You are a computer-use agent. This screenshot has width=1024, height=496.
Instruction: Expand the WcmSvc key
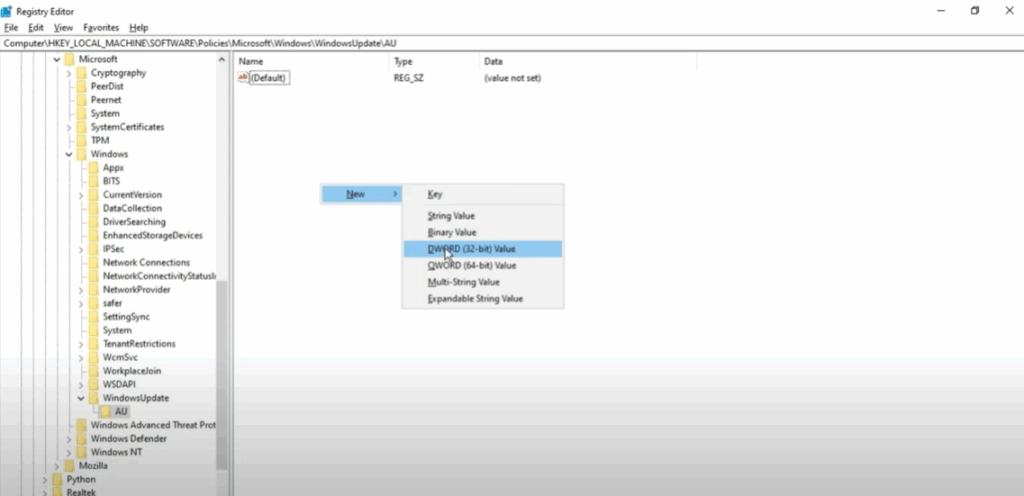pyautogui.click(x=81, y=358)
